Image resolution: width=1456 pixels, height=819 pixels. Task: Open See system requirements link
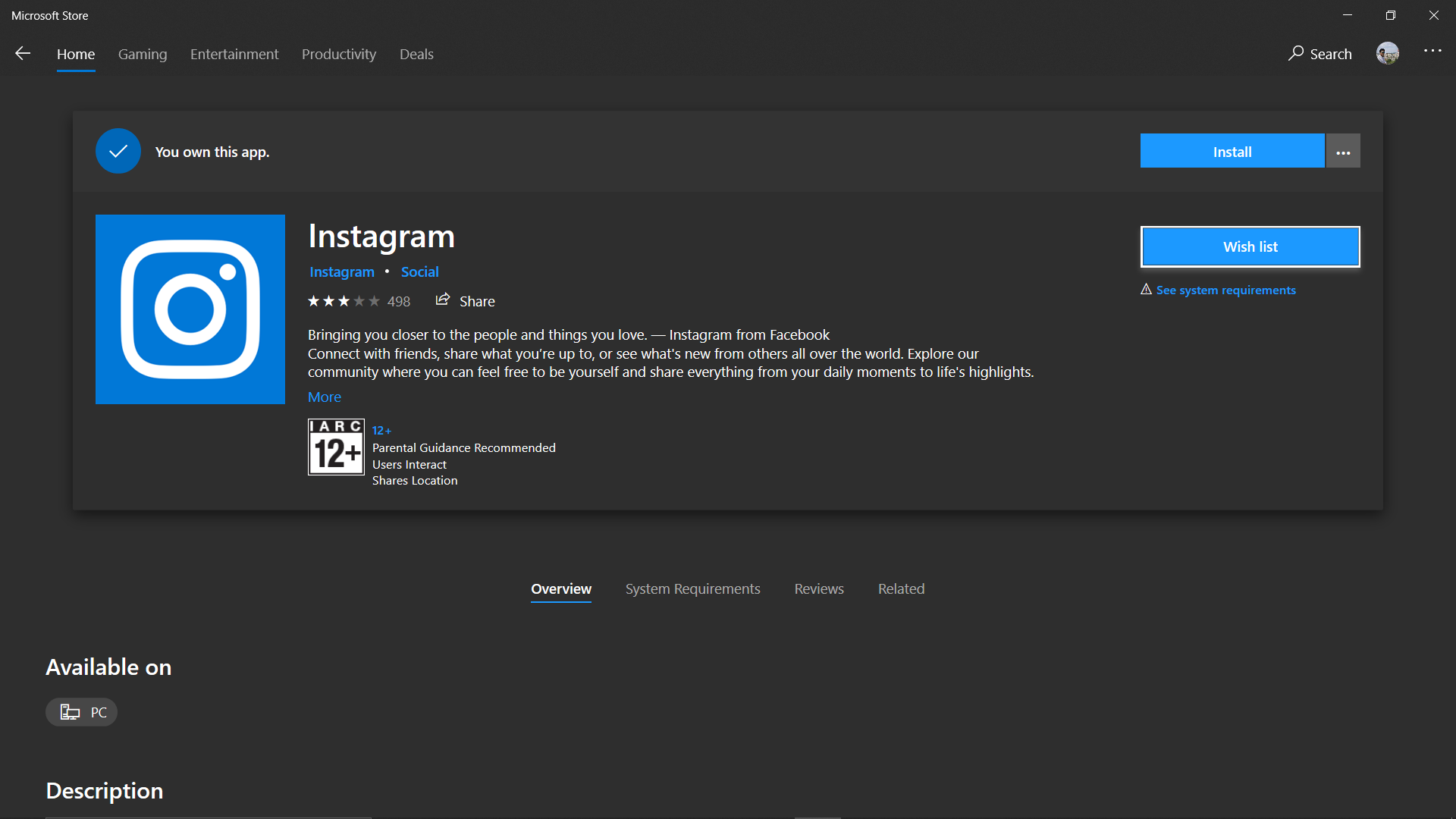(x=1225, y=290)
